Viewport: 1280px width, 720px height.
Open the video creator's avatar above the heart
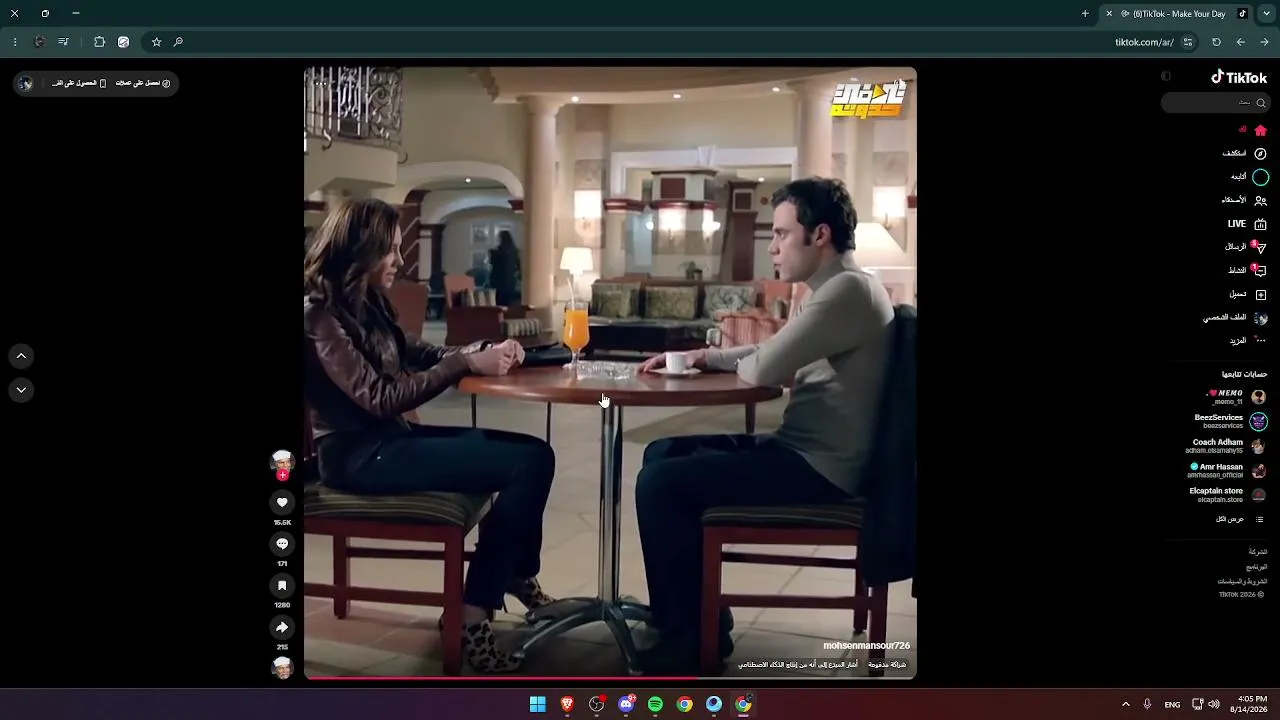pyautogui.click(x=282, y=461)
